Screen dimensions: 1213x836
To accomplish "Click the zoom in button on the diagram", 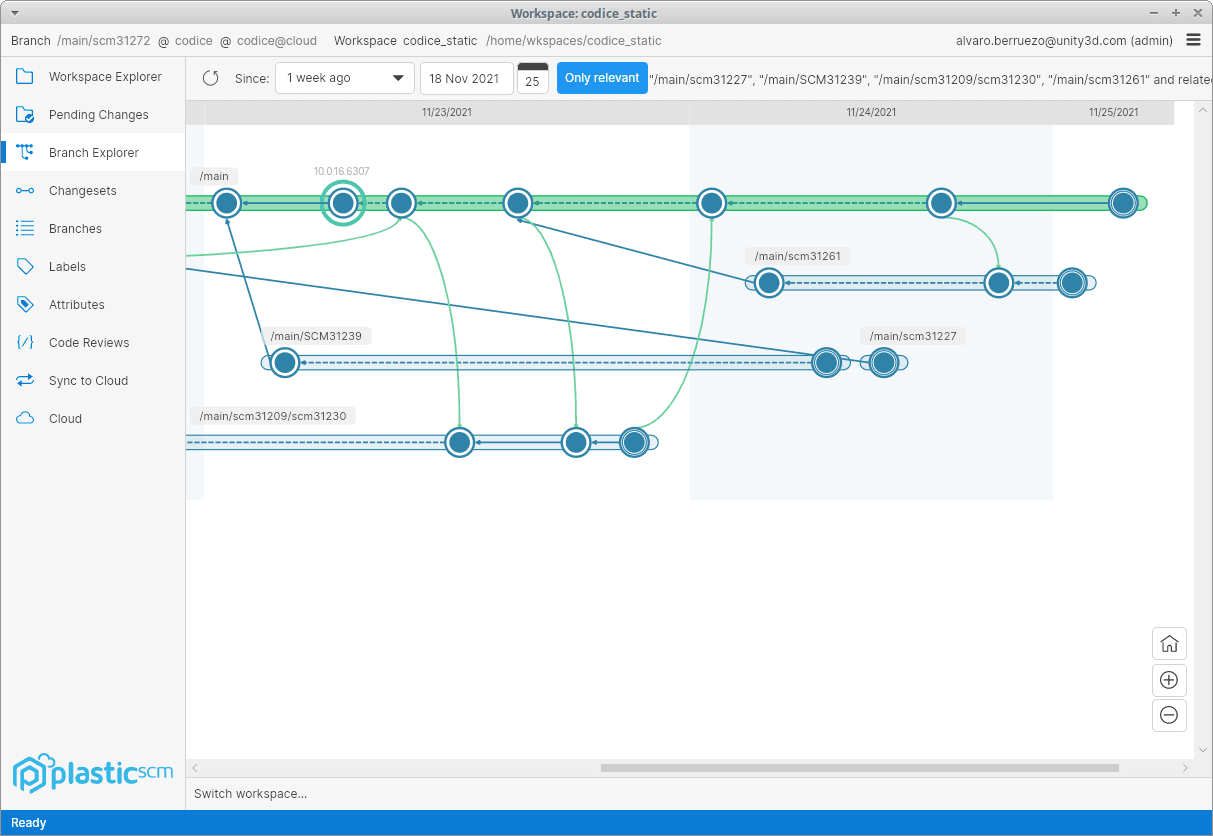I will pos(1169,680).
